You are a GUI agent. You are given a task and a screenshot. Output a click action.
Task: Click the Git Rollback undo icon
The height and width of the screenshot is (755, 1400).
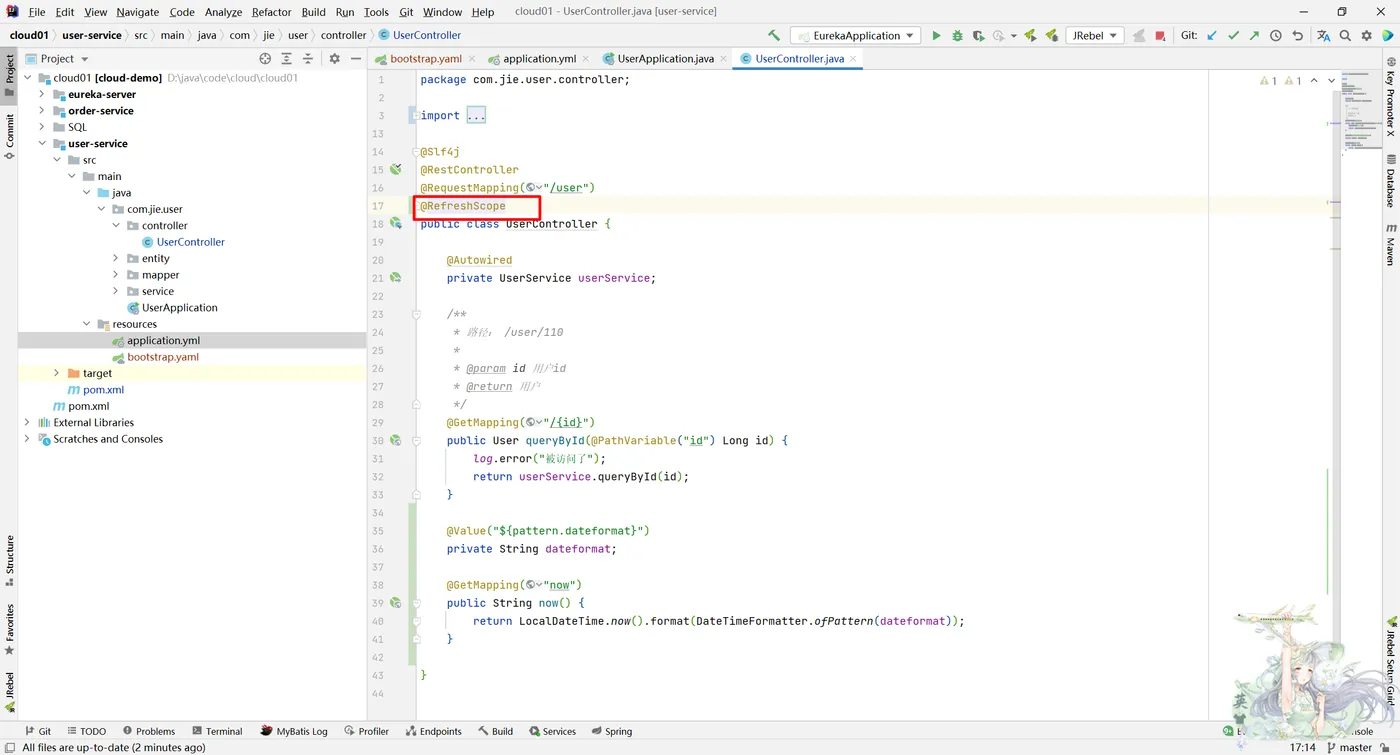pos(1297,35)
